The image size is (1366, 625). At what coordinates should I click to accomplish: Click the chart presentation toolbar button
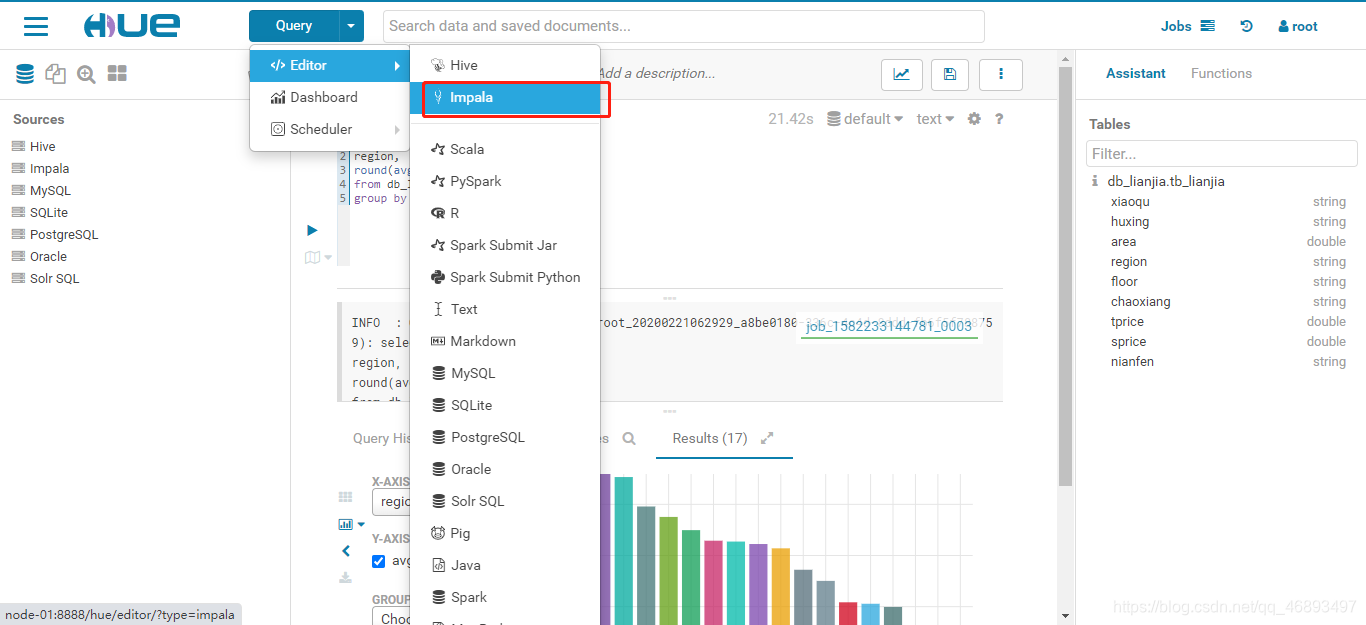tap(901, 73)
